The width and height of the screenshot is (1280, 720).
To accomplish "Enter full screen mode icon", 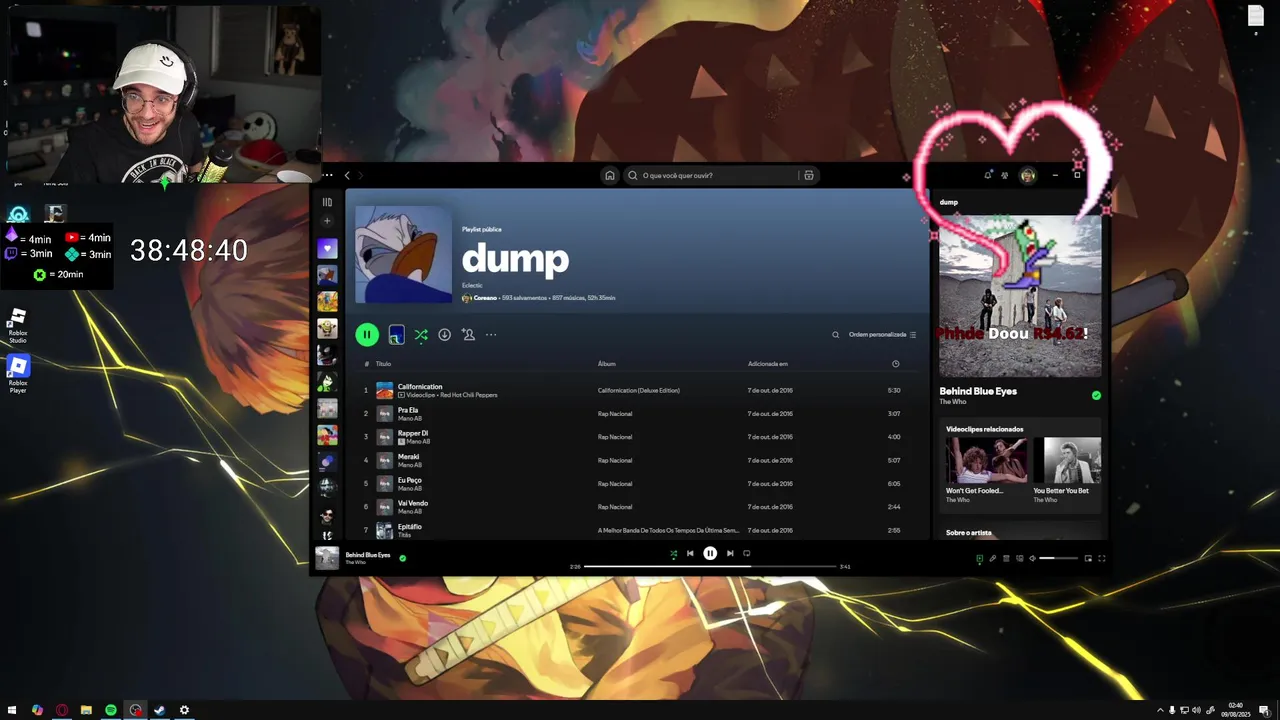I will click(1102, 558).
